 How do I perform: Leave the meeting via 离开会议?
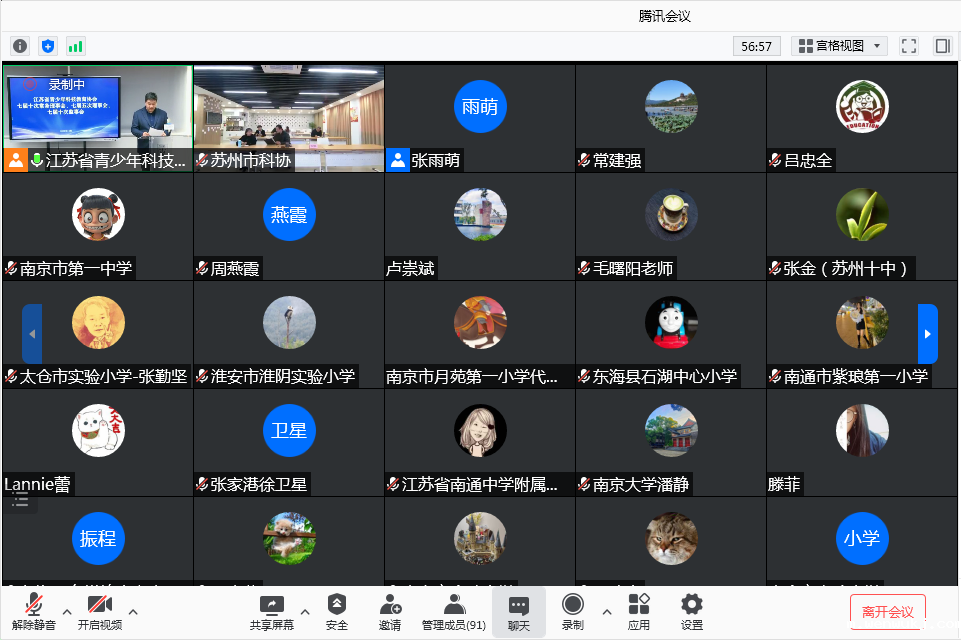coord(888,612)
